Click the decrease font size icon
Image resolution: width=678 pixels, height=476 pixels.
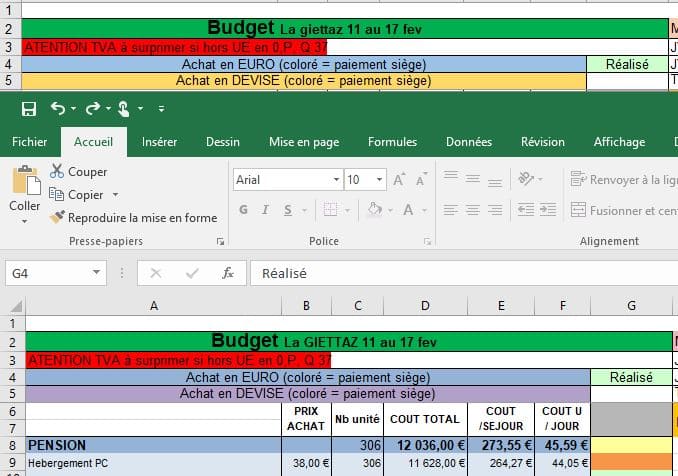click(x=421, y=179)
